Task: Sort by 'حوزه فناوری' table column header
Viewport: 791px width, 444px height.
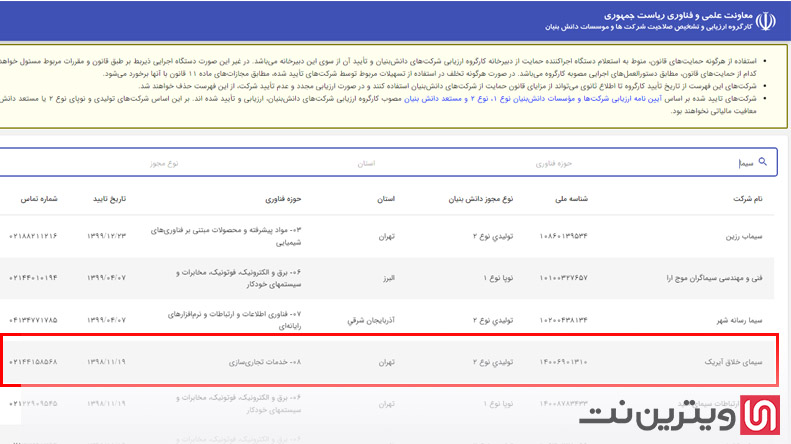Action: click(283, 199)
